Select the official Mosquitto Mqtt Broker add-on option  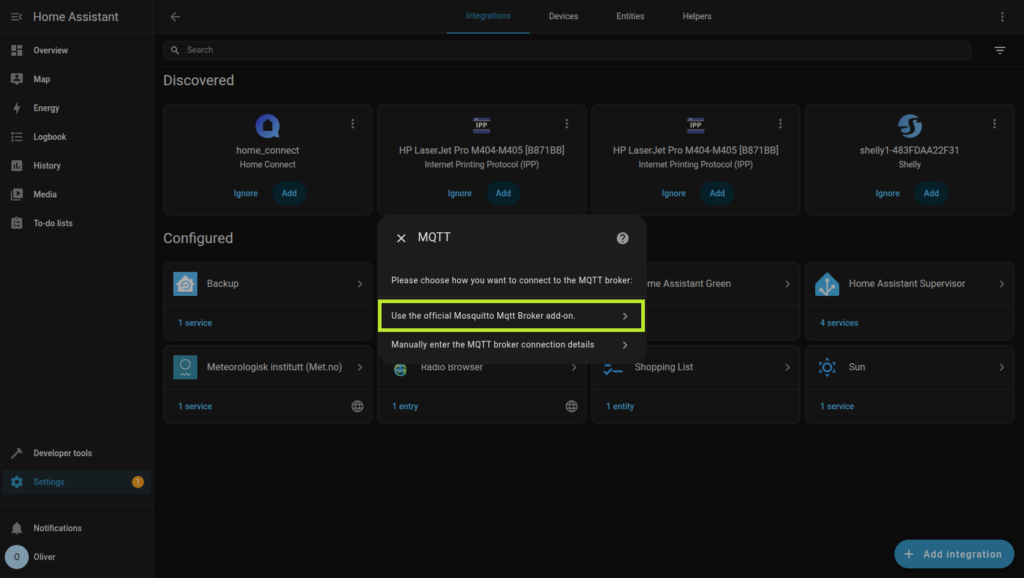510,316
